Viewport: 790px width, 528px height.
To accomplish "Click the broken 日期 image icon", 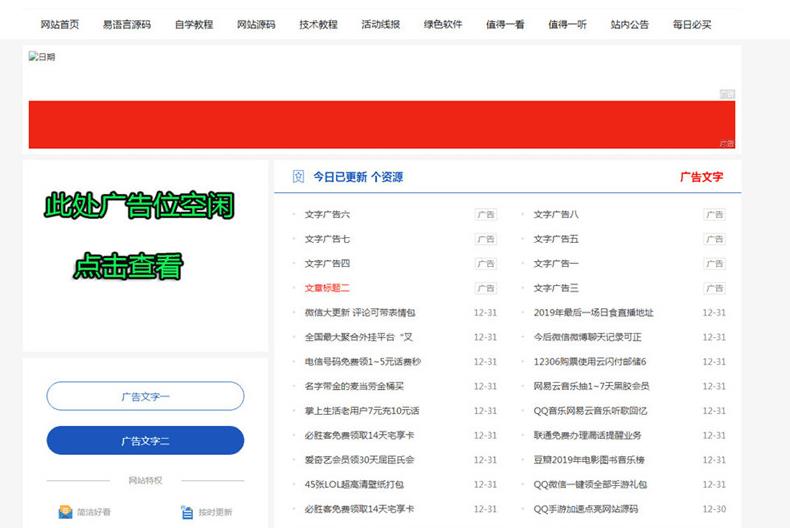I will (33, 56).
